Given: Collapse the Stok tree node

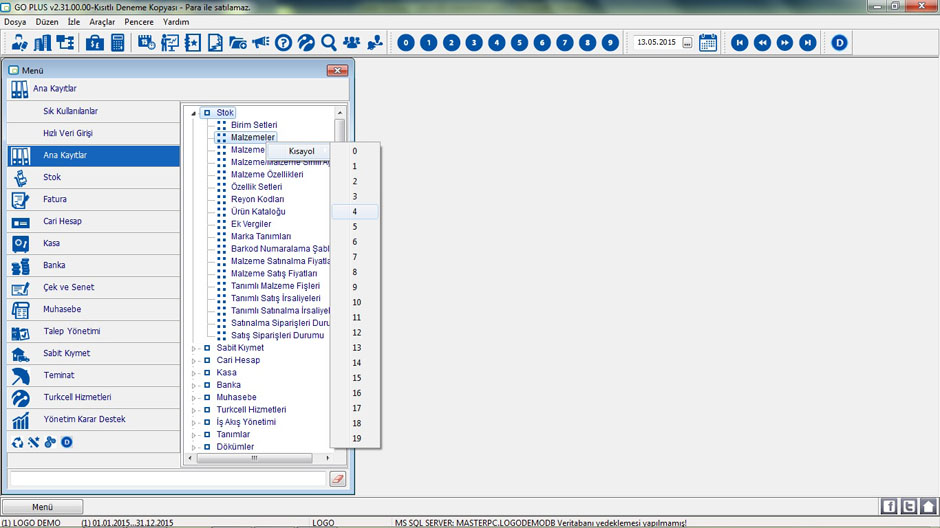Looking at the screenshot, I should (194, 113).
